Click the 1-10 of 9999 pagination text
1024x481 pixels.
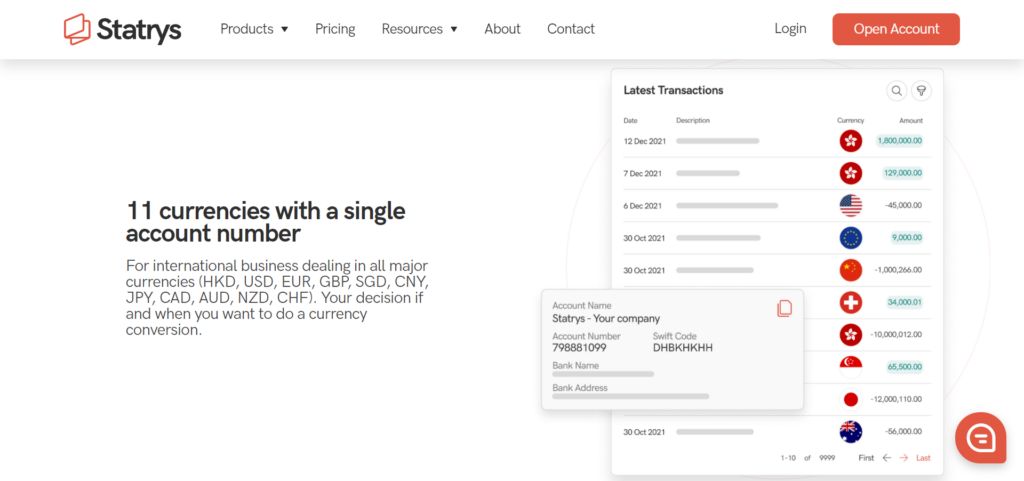click(x=808, y=458)
